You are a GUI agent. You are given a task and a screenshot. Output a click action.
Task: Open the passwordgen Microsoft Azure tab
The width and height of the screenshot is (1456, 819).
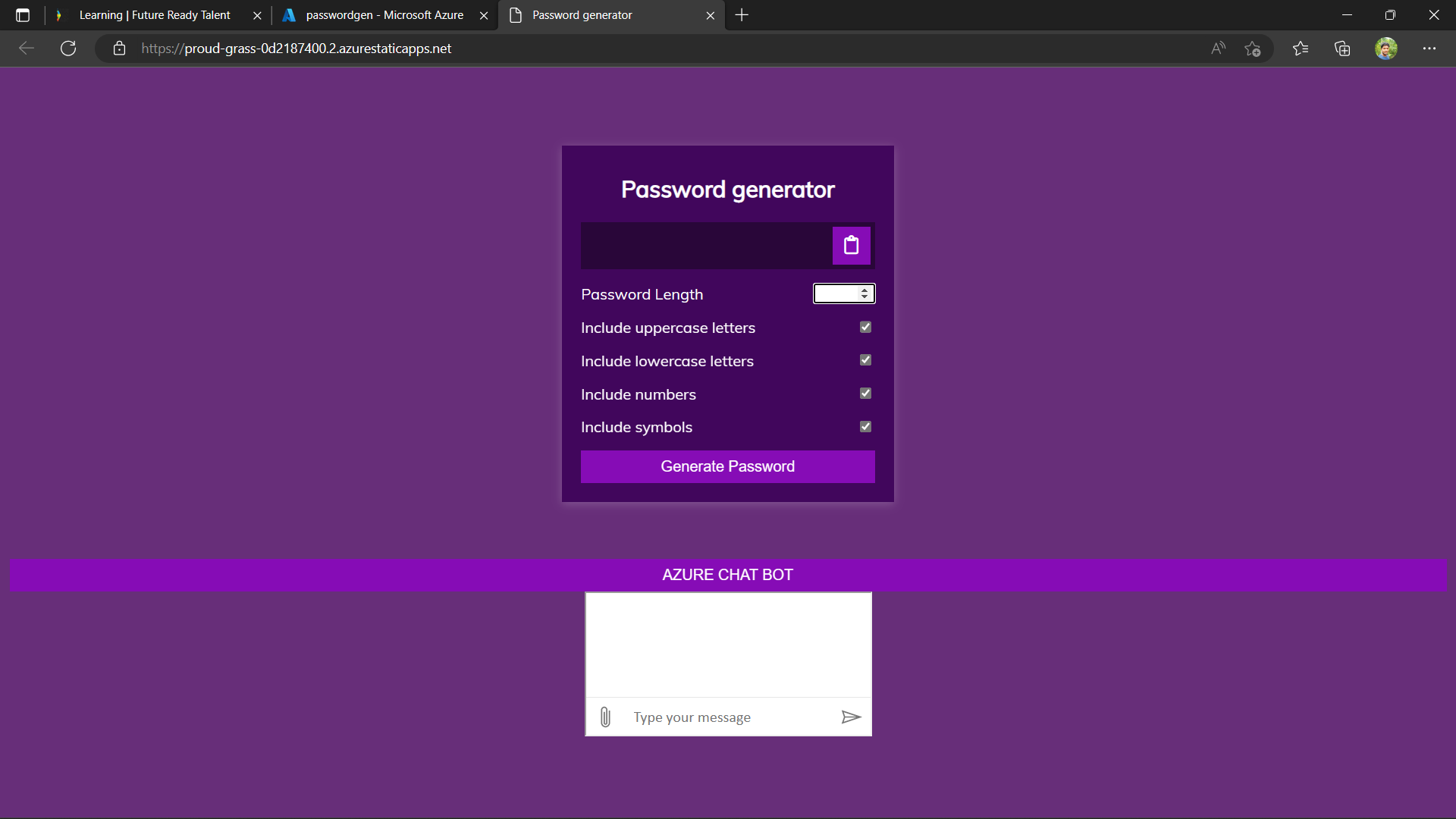click(x=379, y=14)
